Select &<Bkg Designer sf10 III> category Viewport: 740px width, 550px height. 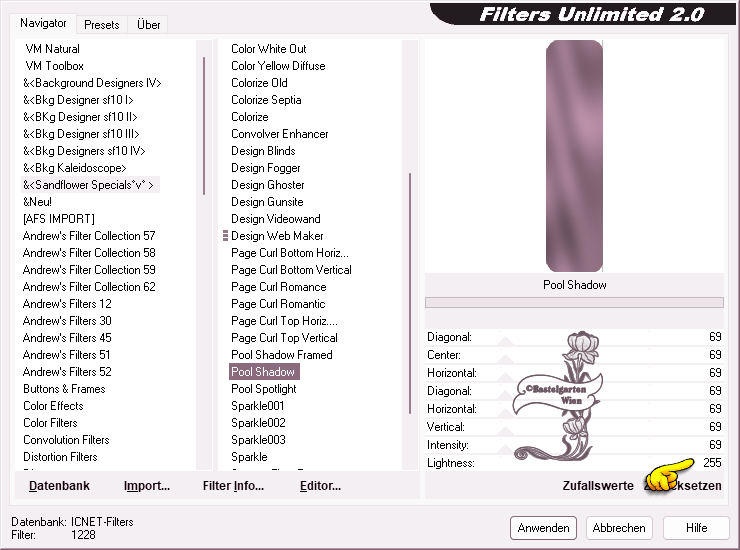coord(81,134)
